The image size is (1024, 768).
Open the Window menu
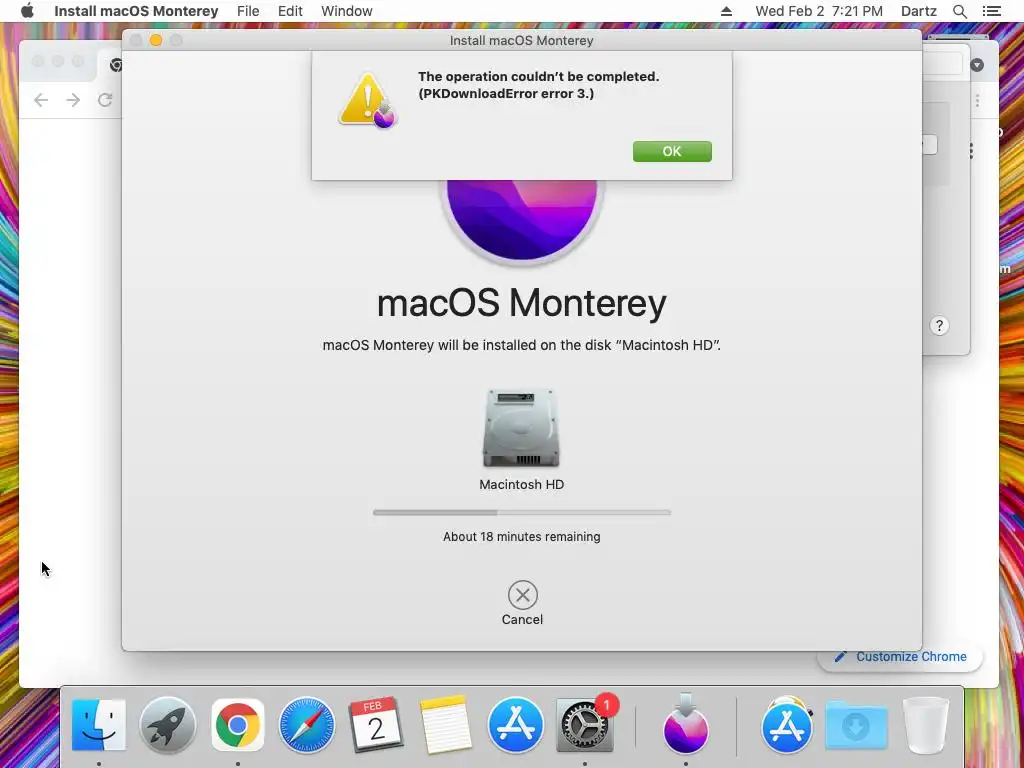(347, 11)
